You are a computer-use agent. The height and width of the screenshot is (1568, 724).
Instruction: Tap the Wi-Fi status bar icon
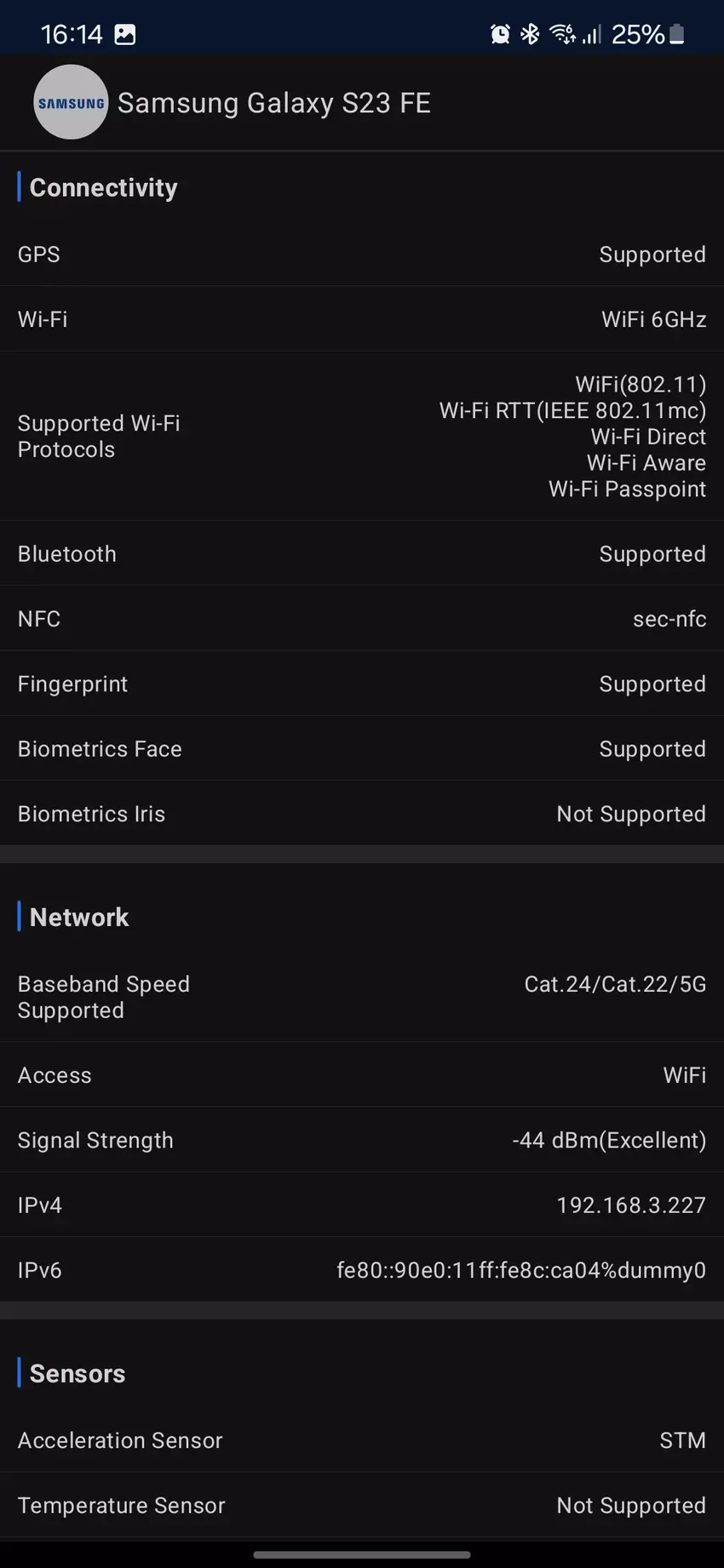point(562,34)
